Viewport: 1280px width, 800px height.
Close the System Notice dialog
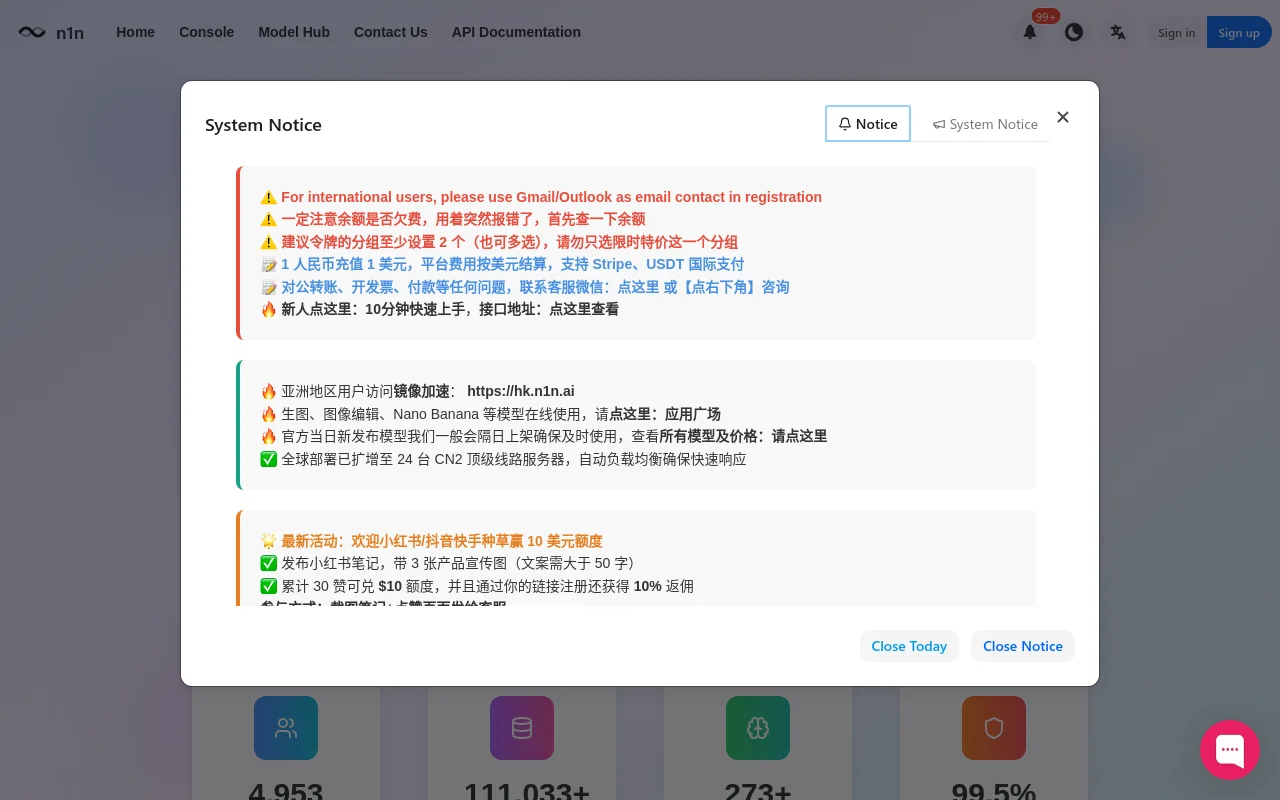click(x=1062, y=117)
